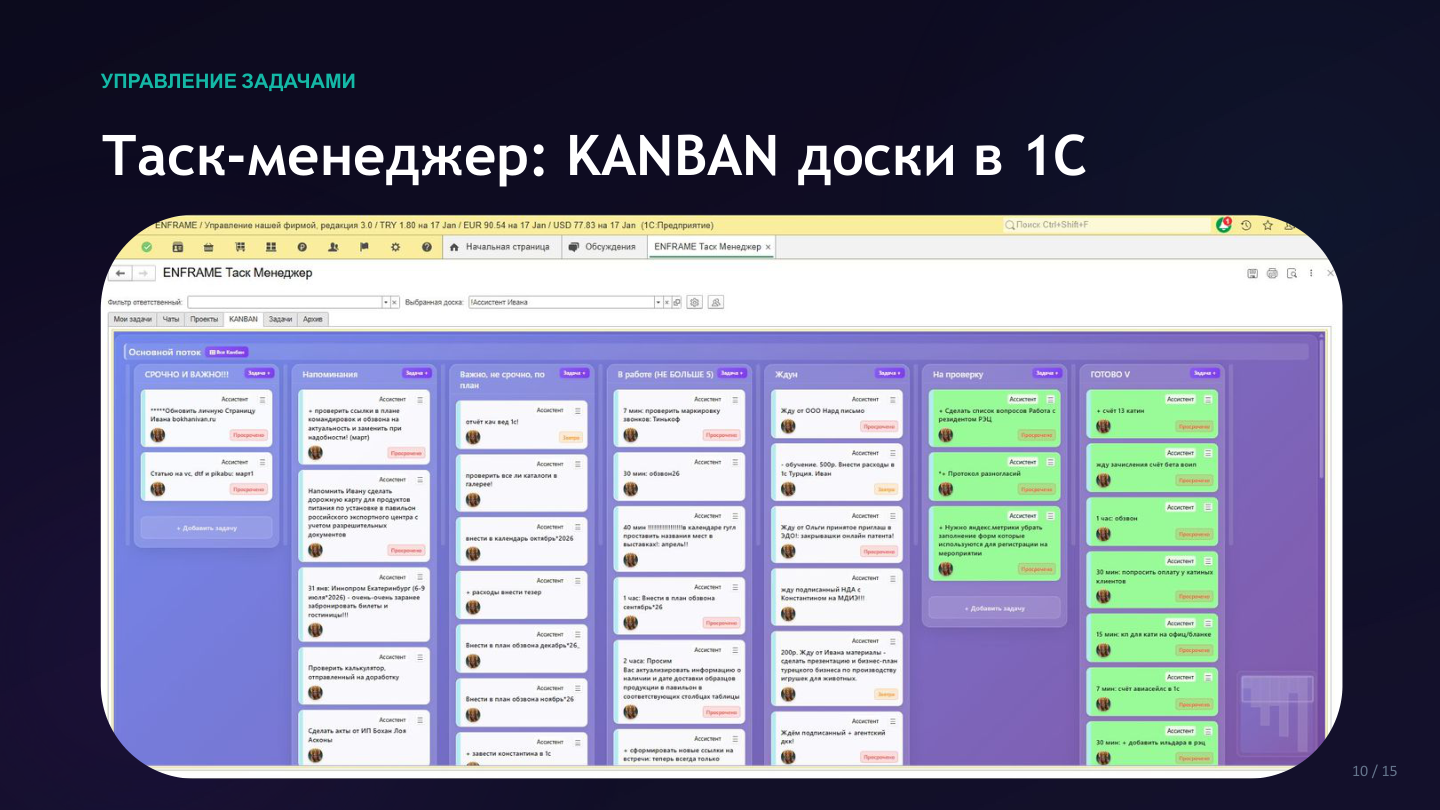Click the green checkmark icon in the 1C toolbar
This screenshot has height=810, width=1440.
click(x=146, y=247)
